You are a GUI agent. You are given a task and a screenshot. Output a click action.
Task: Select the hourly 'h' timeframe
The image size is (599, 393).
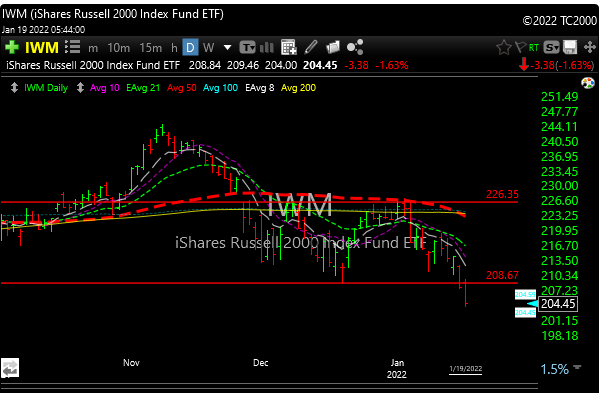coord(174,48)
